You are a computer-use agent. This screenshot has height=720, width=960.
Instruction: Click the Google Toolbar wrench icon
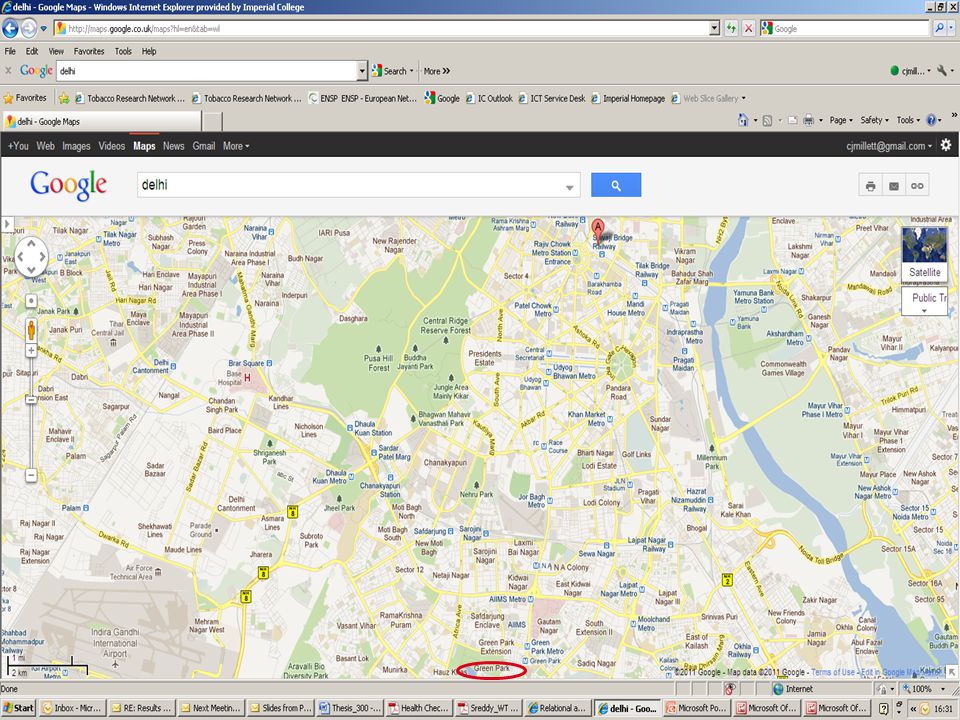pyautogui.click(x=942, y=71)
